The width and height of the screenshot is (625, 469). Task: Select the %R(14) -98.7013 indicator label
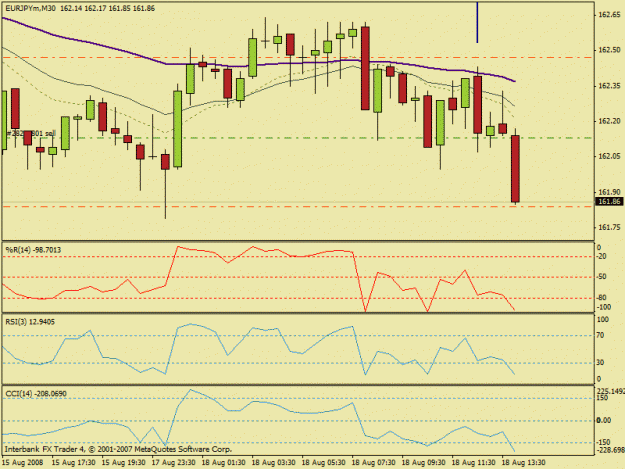coord(33,250)
